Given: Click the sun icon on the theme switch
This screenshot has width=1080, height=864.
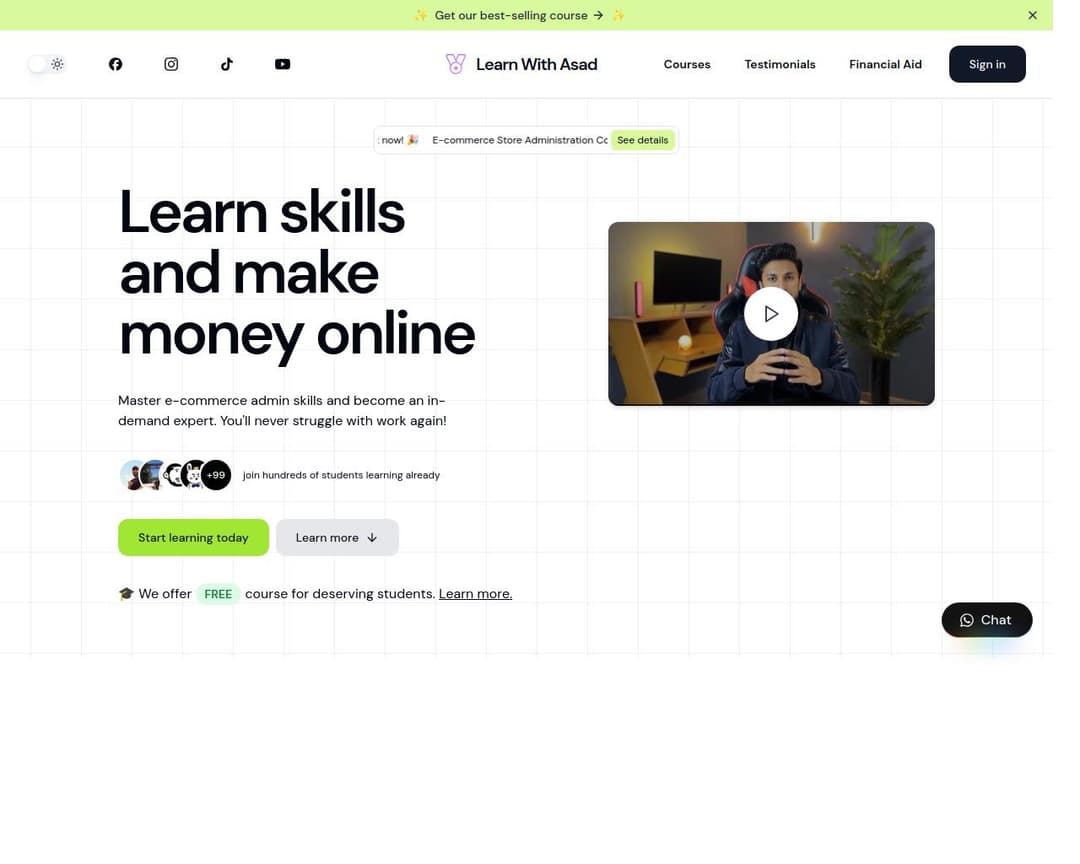Looking at the screenshot, I should (x=57, y=63).
